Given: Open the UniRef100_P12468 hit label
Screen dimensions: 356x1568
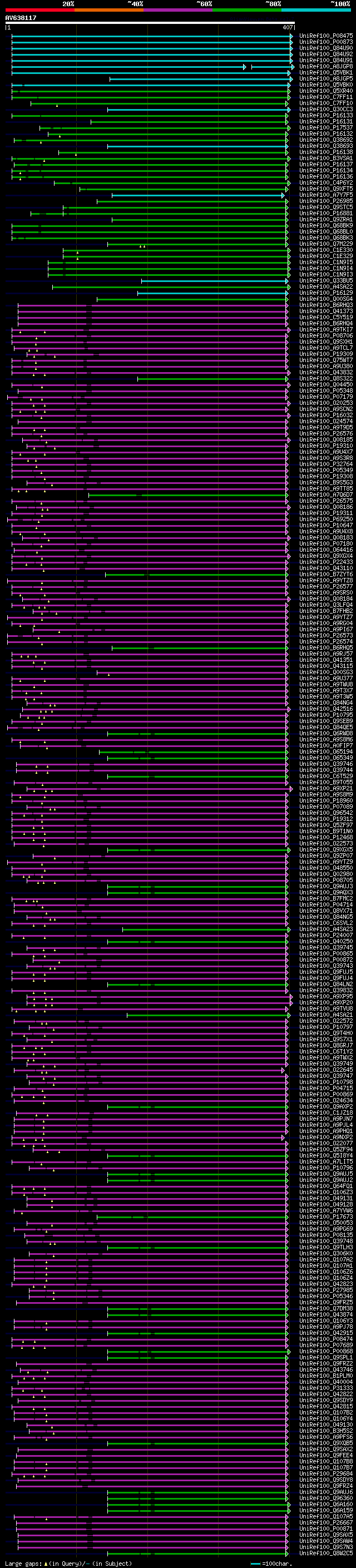Looking at the screenshot, I should pyautogui.click(x=326, y=838).
